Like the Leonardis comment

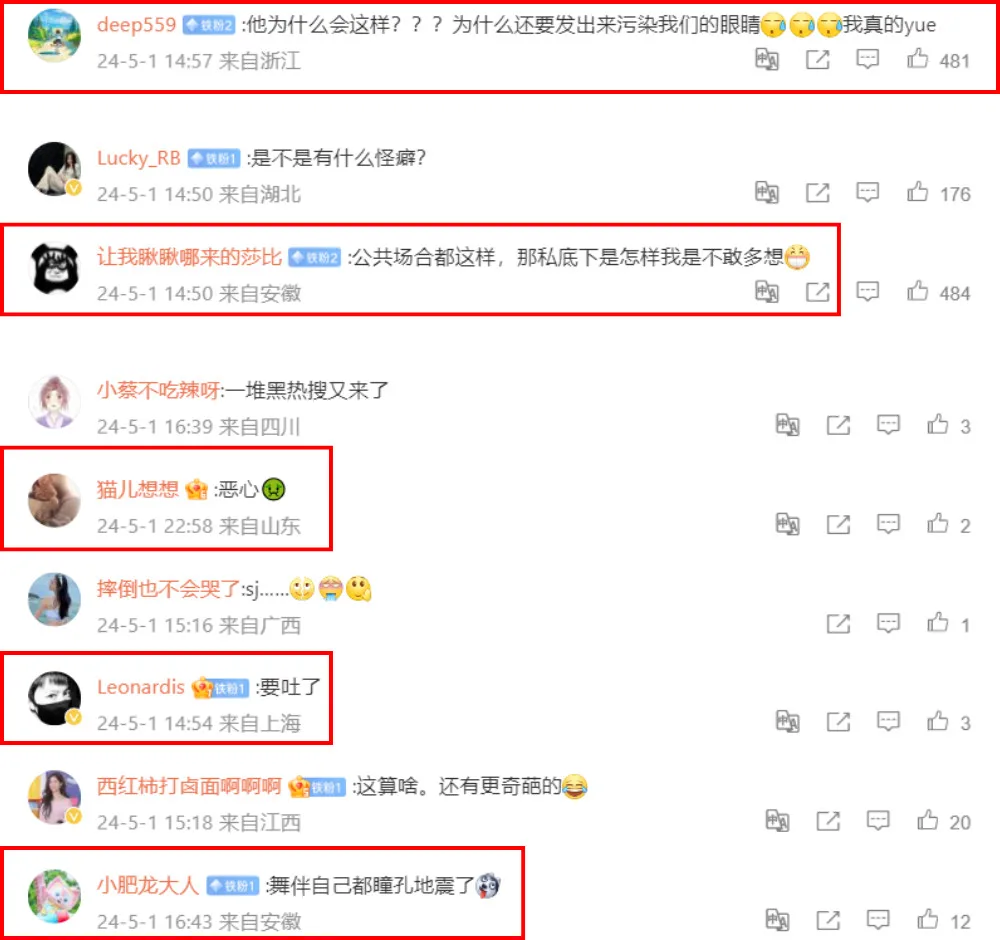(938, 722)
